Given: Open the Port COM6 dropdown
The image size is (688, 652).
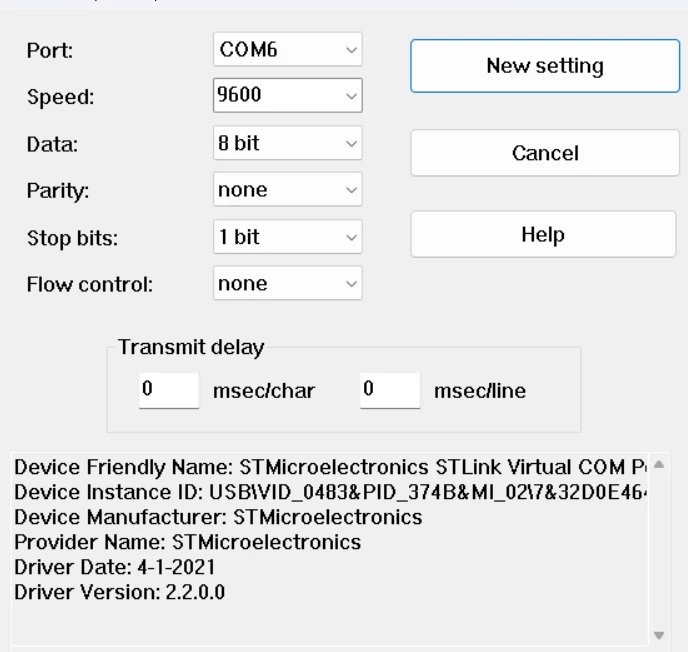Looking at the screenshot, I should tap(288, 50).
